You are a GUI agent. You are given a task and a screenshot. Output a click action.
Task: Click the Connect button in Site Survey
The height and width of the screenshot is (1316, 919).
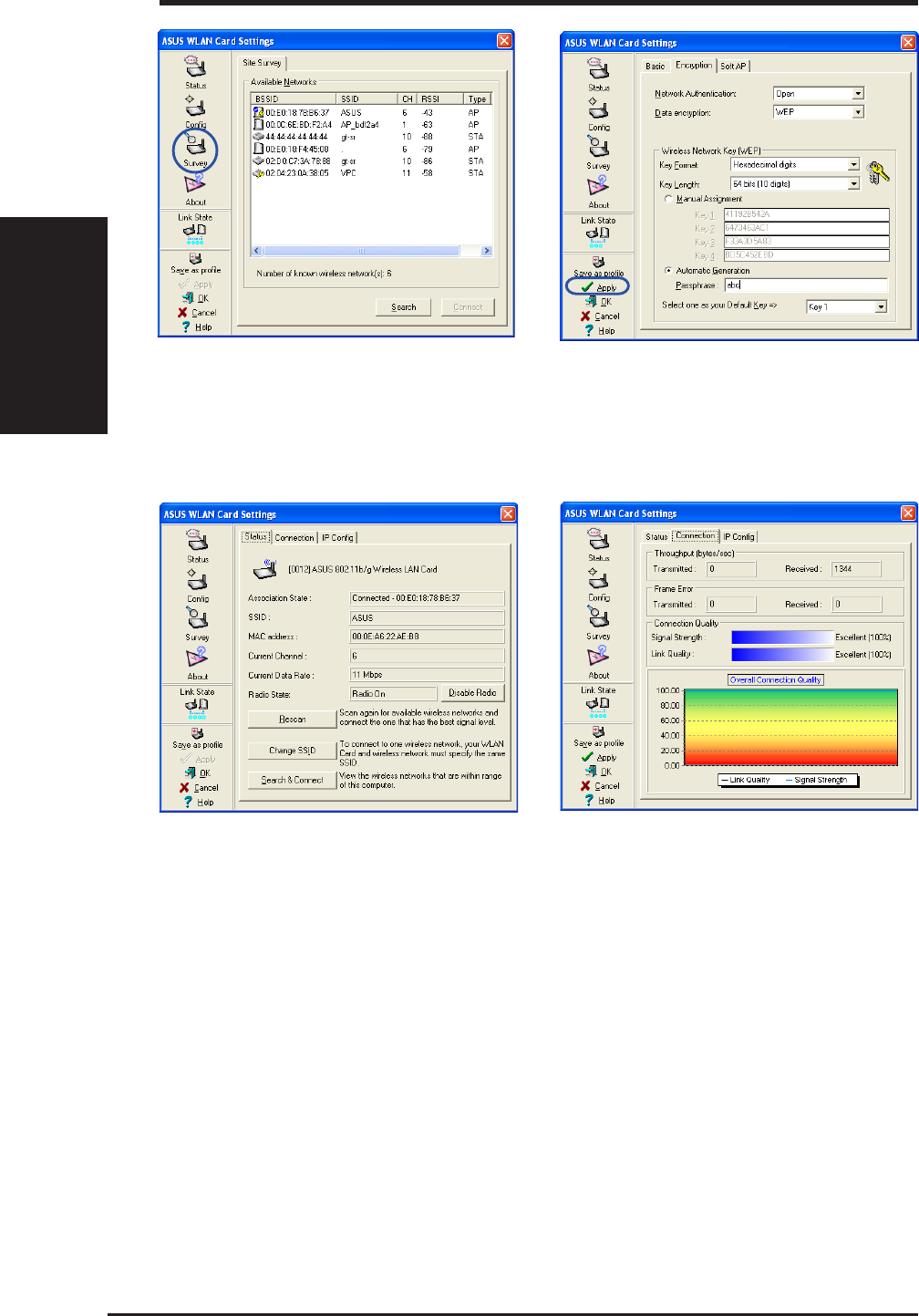(x=468, y=307)
